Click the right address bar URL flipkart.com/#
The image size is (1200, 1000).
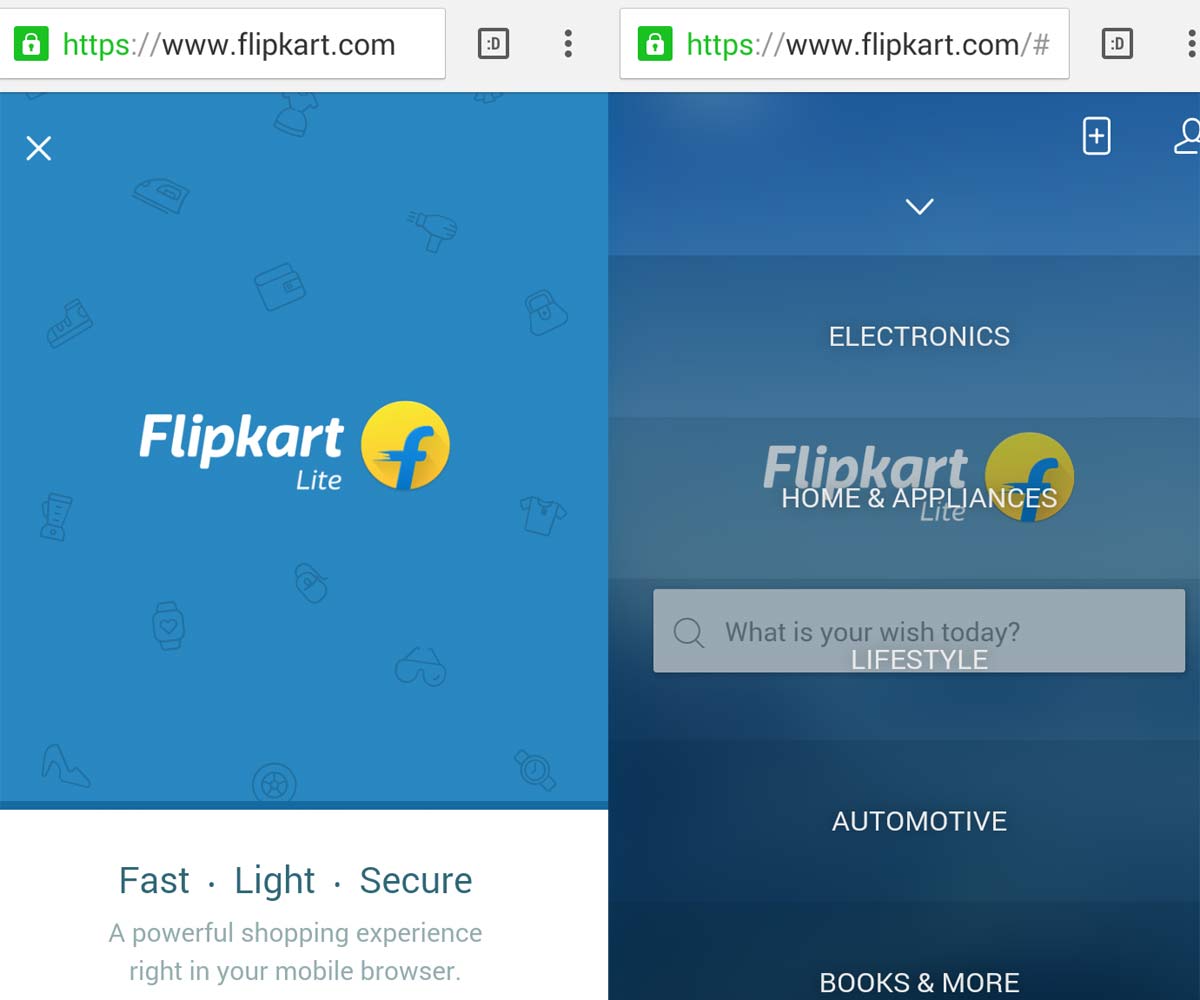[x=868, y=44]
